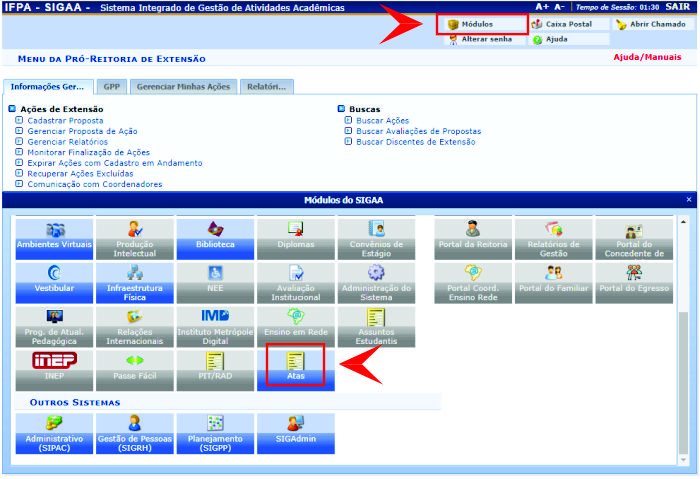
Task: Open the Biblioteca module
Action: pos(215,239)
